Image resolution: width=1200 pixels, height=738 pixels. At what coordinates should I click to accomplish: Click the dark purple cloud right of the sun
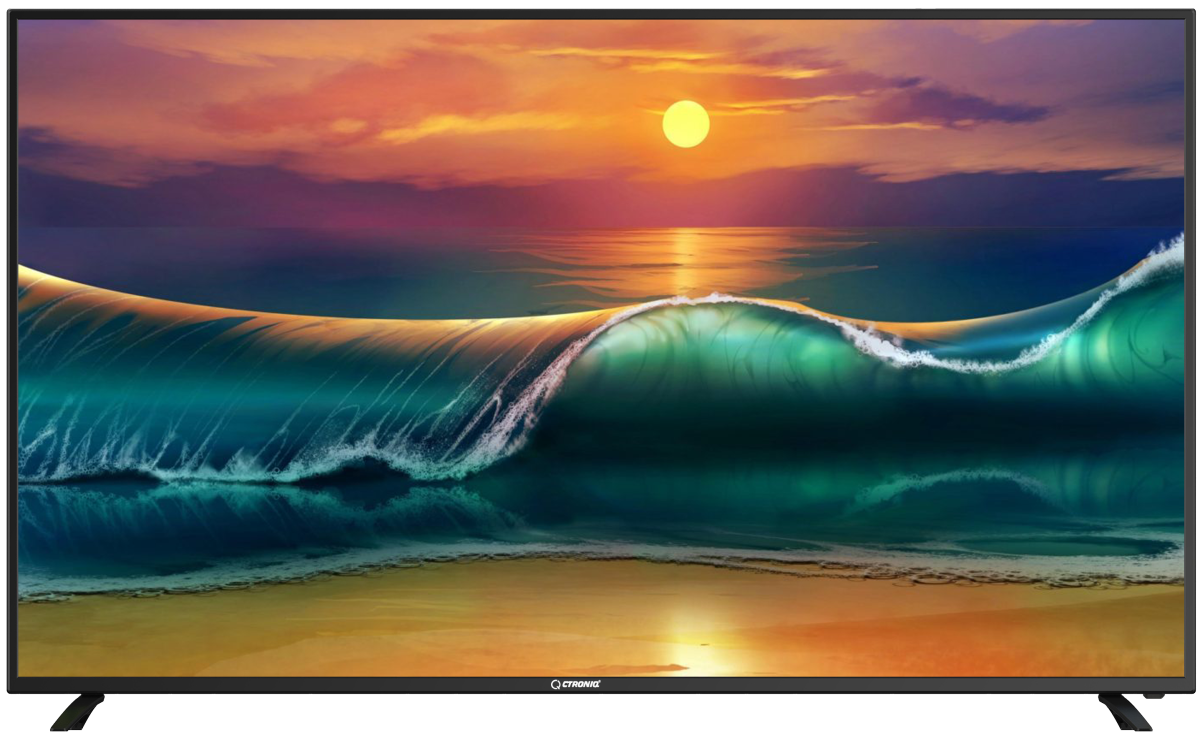pos(960,104)
